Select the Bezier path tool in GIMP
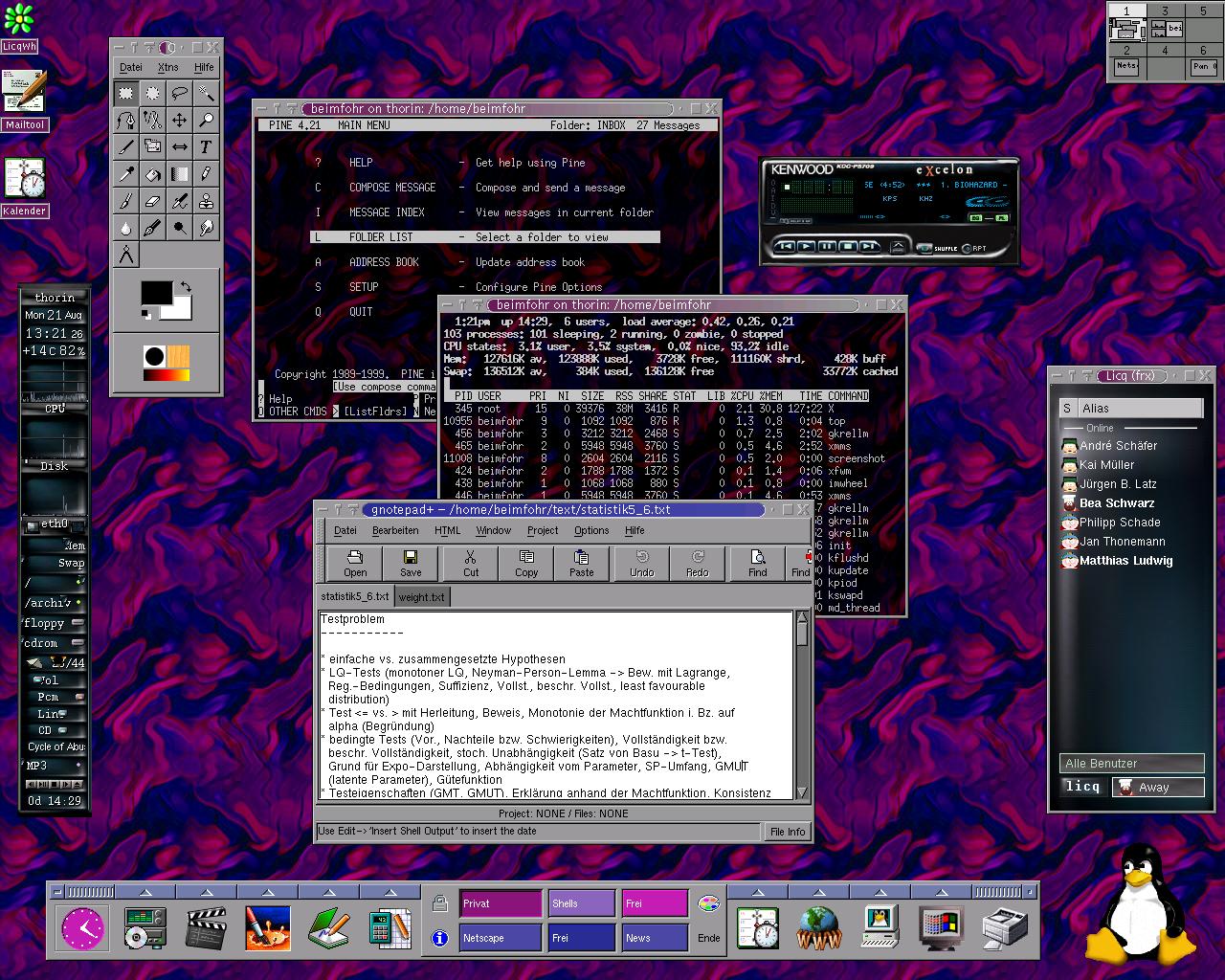The width and height of the screenshot is (1225, 980). (125, 120)
